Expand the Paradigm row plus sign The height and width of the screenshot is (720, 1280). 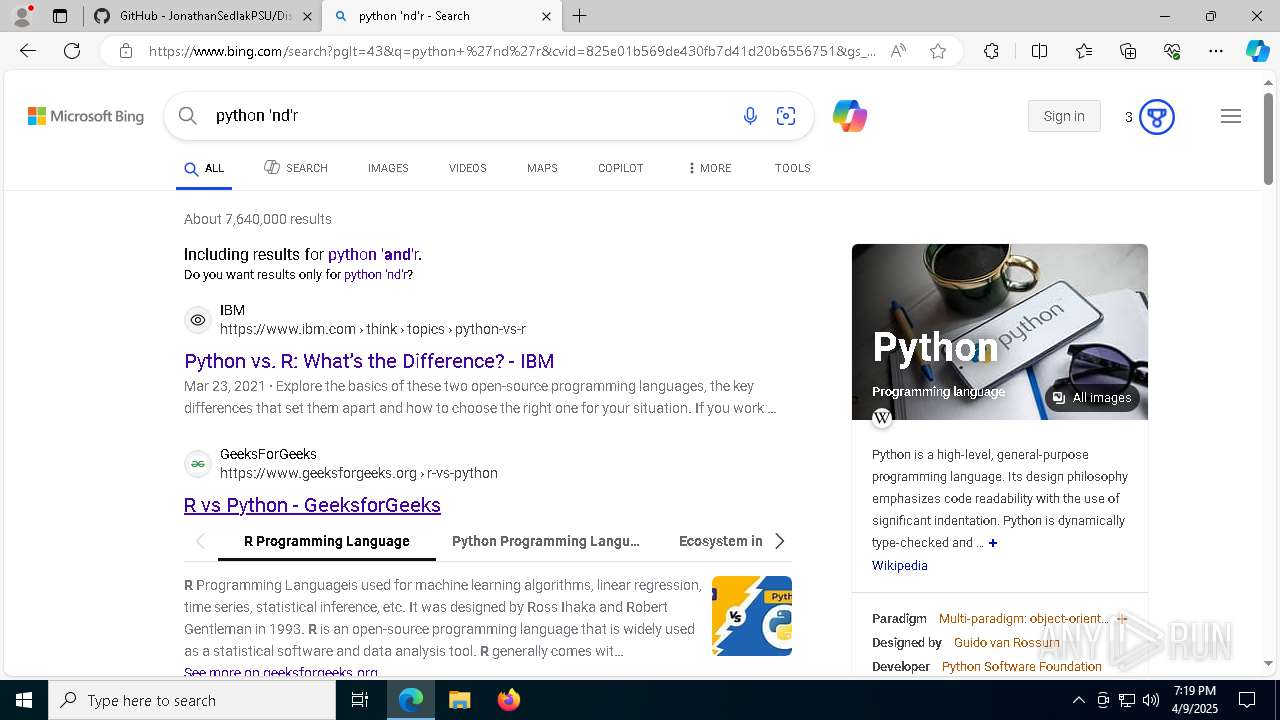[1122, 619]
